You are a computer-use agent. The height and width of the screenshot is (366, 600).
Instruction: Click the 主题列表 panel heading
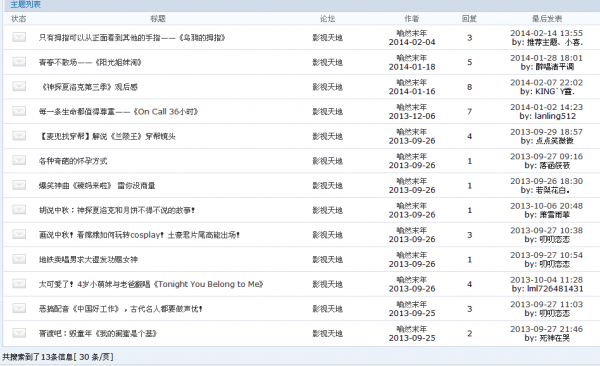pyautogui.click(x=26, y=5)
